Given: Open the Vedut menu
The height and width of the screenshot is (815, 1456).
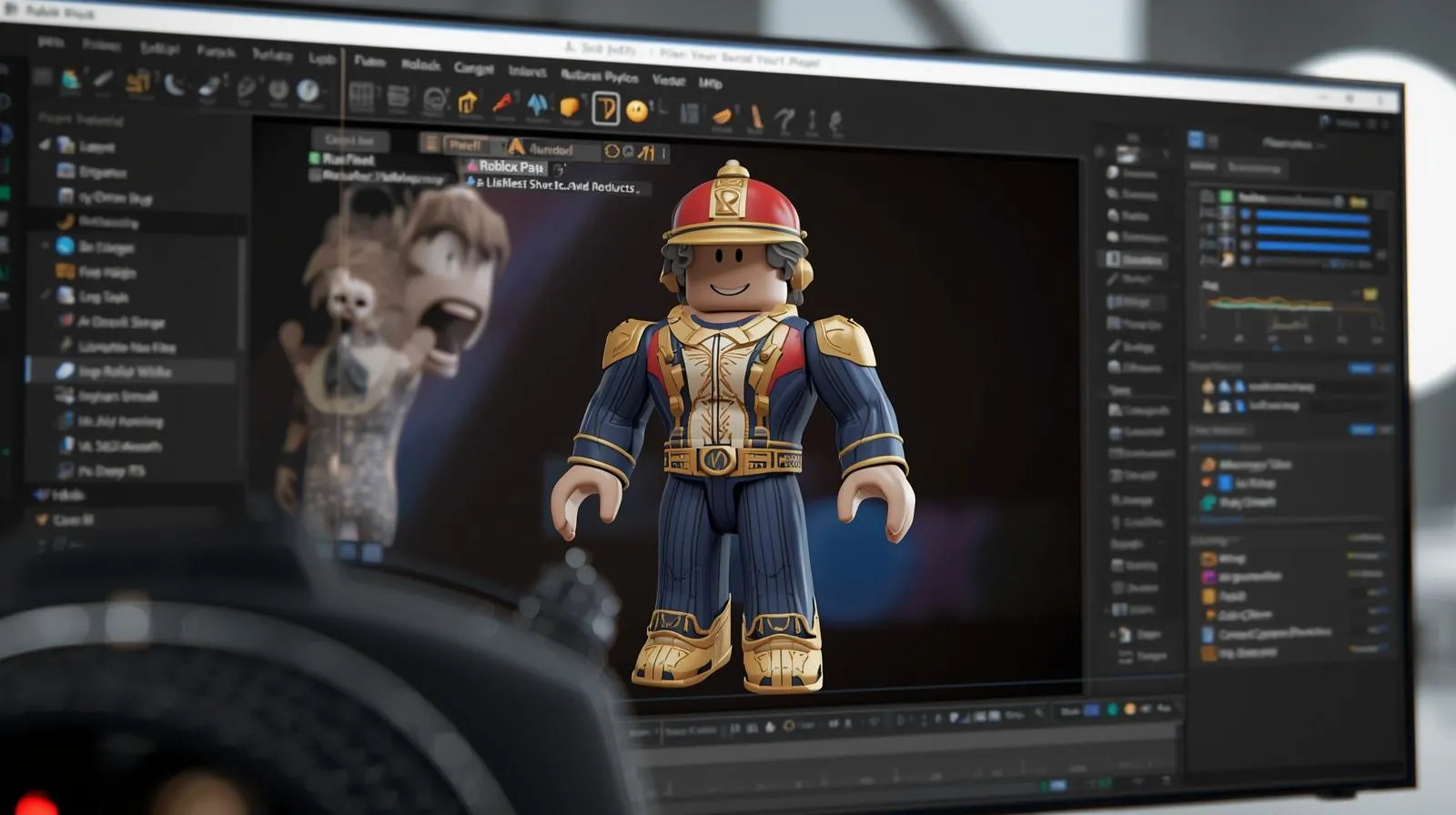Looking at the screenshot, I should (669, 81).
